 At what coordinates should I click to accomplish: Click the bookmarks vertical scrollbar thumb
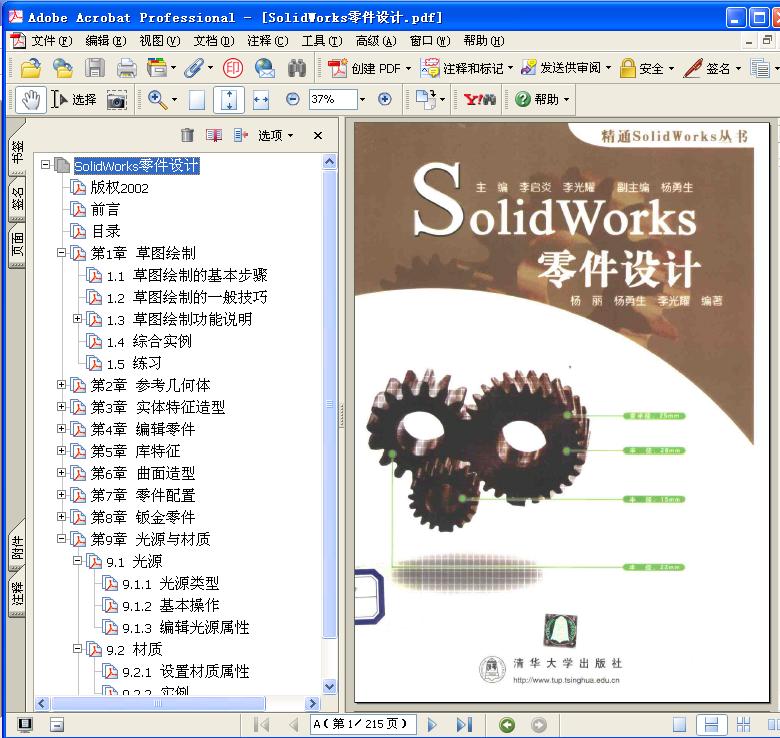(329, 404)
